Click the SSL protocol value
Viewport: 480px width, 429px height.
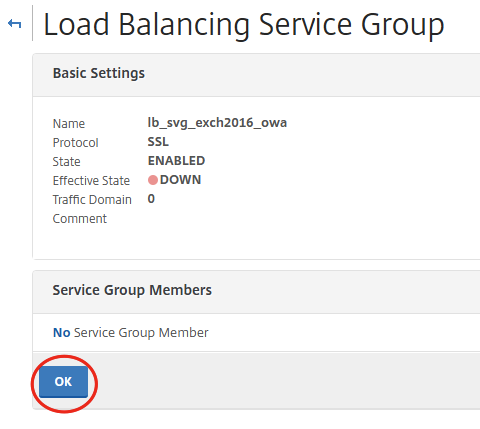(158, 142)
